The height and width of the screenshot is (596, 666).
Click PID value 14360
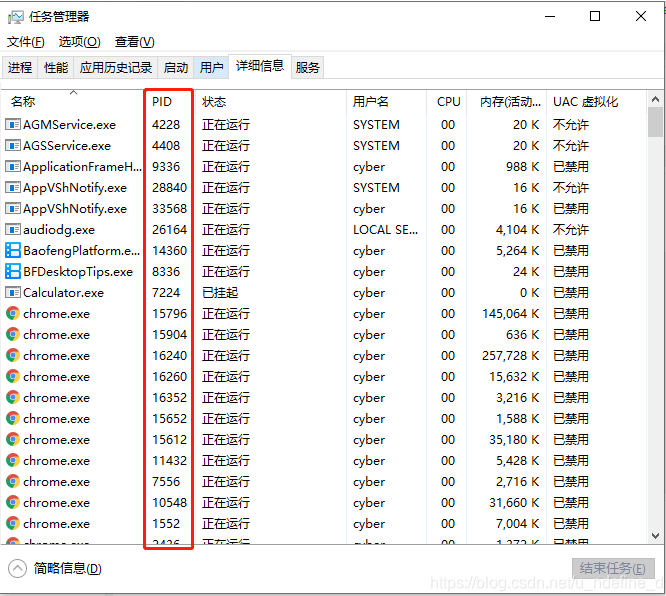(x=169, y=251)
